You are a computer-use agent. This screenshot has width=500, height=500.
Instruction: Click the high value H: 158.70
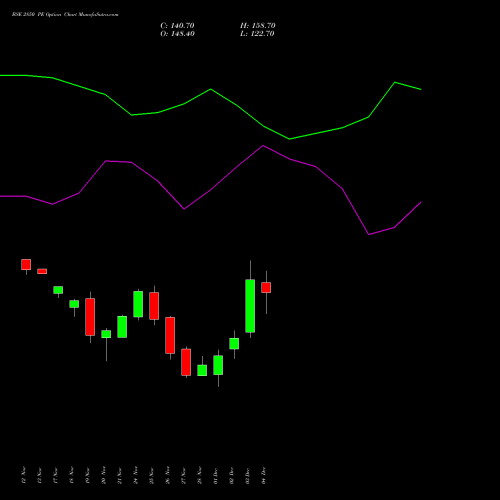(258, 26)
